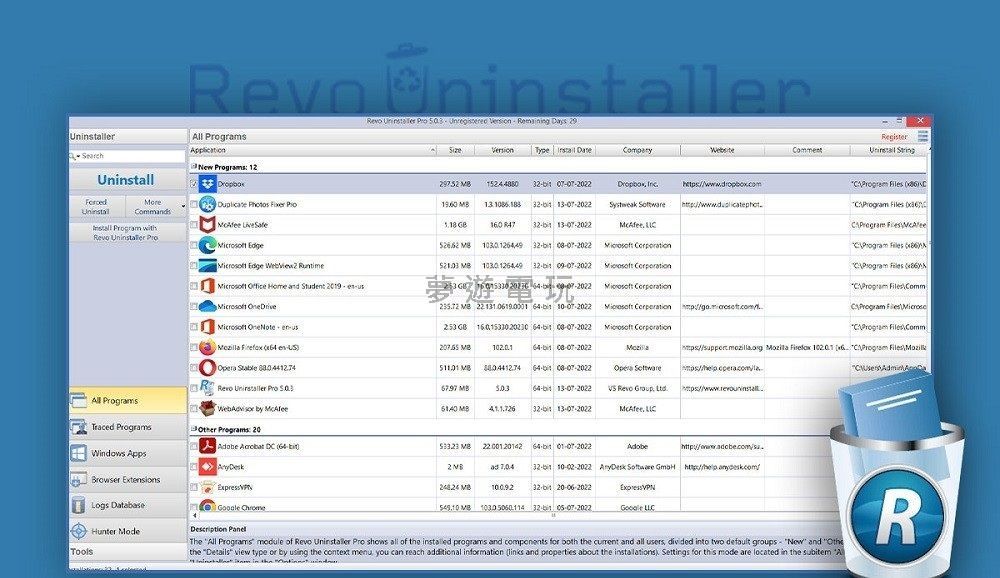The height and width of the screenshot is (578, 1000).
Task: Open the Browser Extensions section
Action: click(x=125, y=479)
